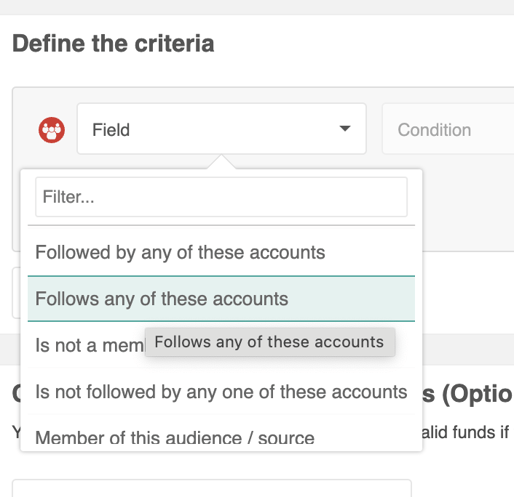514x497 pixels.
Task: Select 'Followed by any of these accounts'
Action: (221, 252)
